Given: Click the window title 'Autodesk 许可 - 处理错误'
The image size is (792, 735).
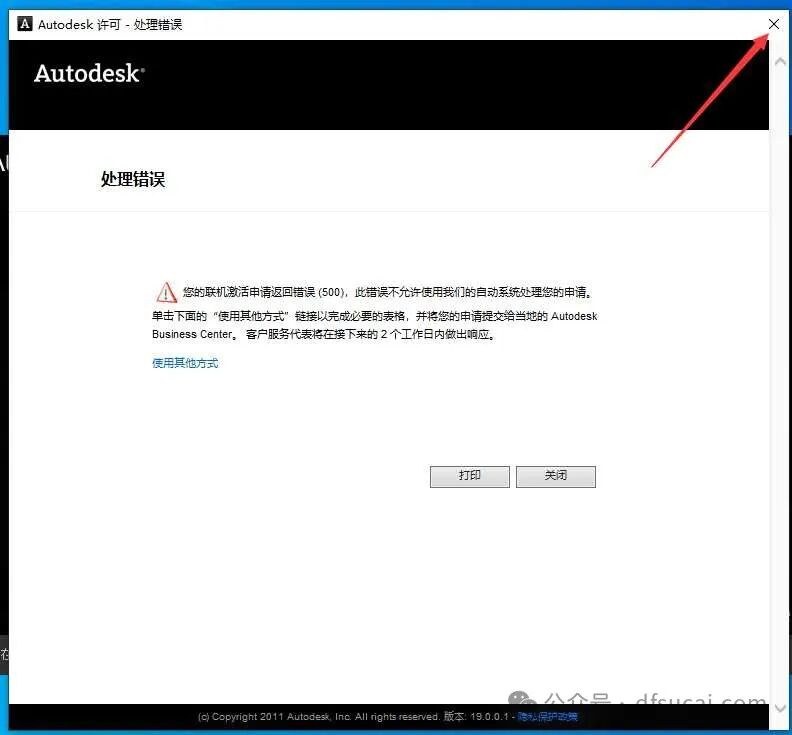Looking at the screenshot, I should click(110, 24).
